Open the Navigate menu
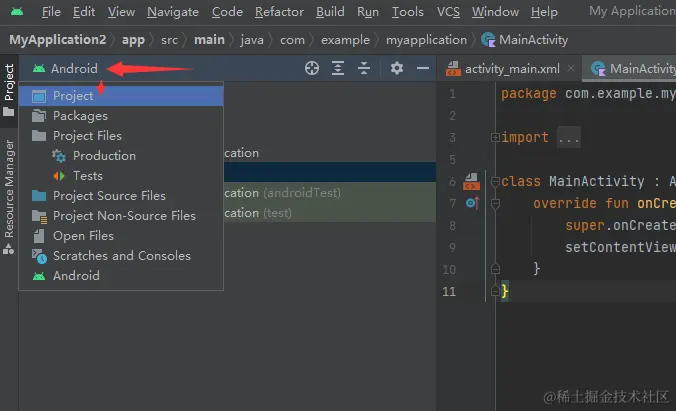Screen dimensions: 676x411 [173, 12]
